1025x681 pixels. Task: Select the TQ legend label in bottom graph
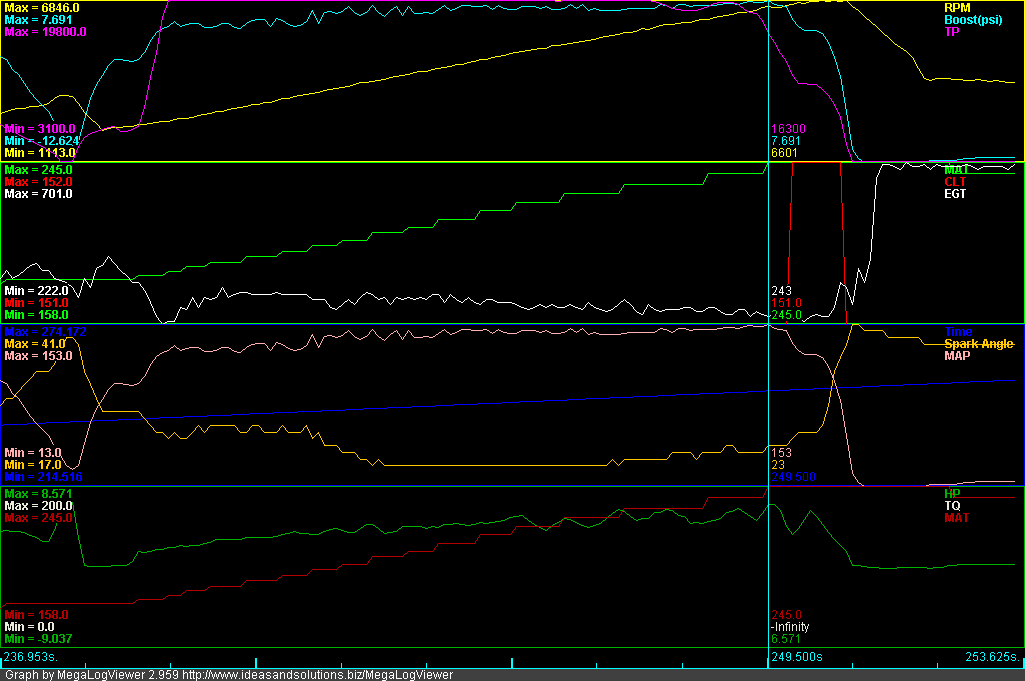pyautogui.click(x=953, y=506)
